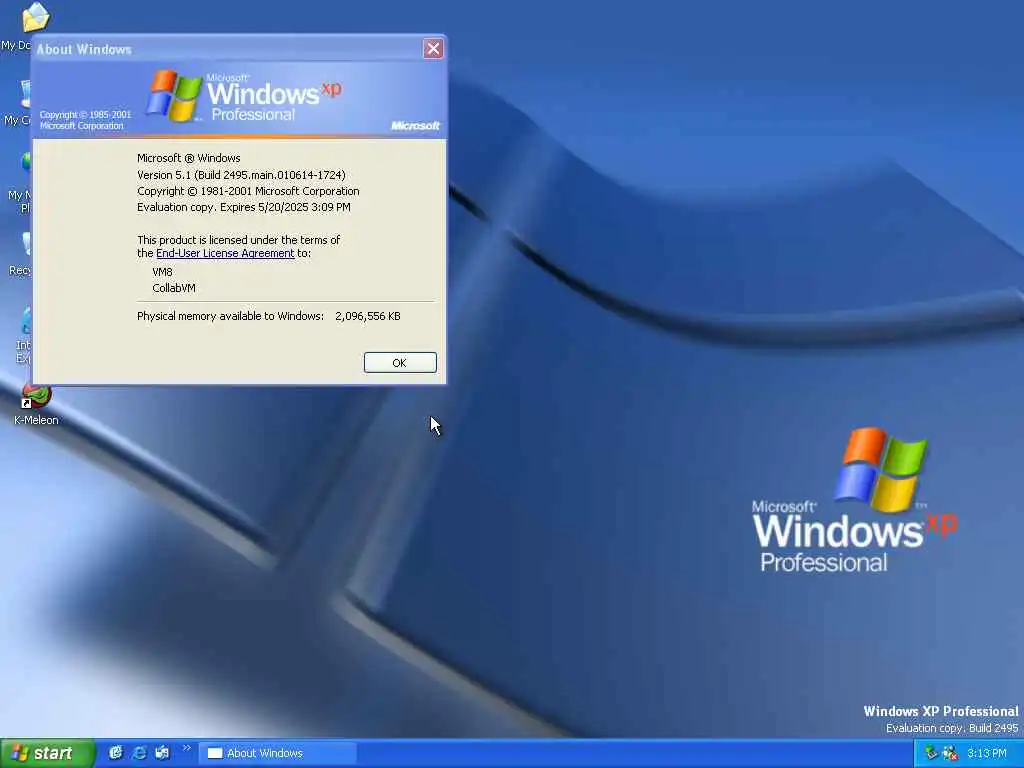The image size is (1024, 768).
Task: Click the Microsoft ® Windows text line
Action: pyautogui.click(x=189, y=158)
